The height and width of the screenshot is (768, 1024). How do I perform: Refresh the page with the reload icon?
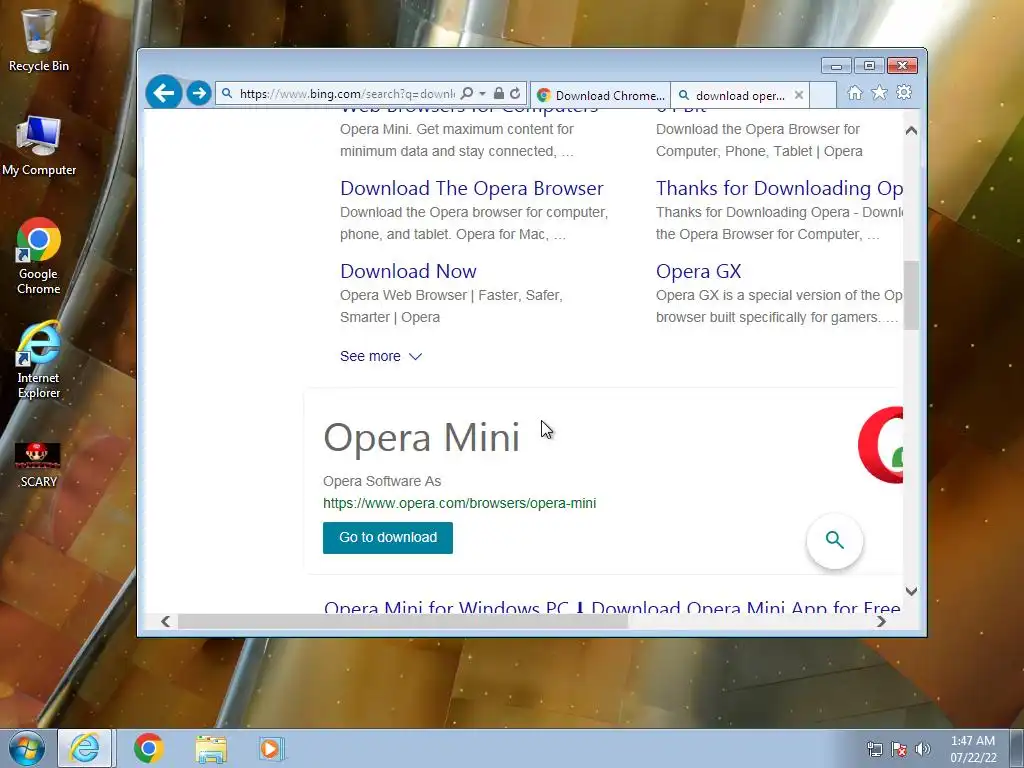point(515,93)
